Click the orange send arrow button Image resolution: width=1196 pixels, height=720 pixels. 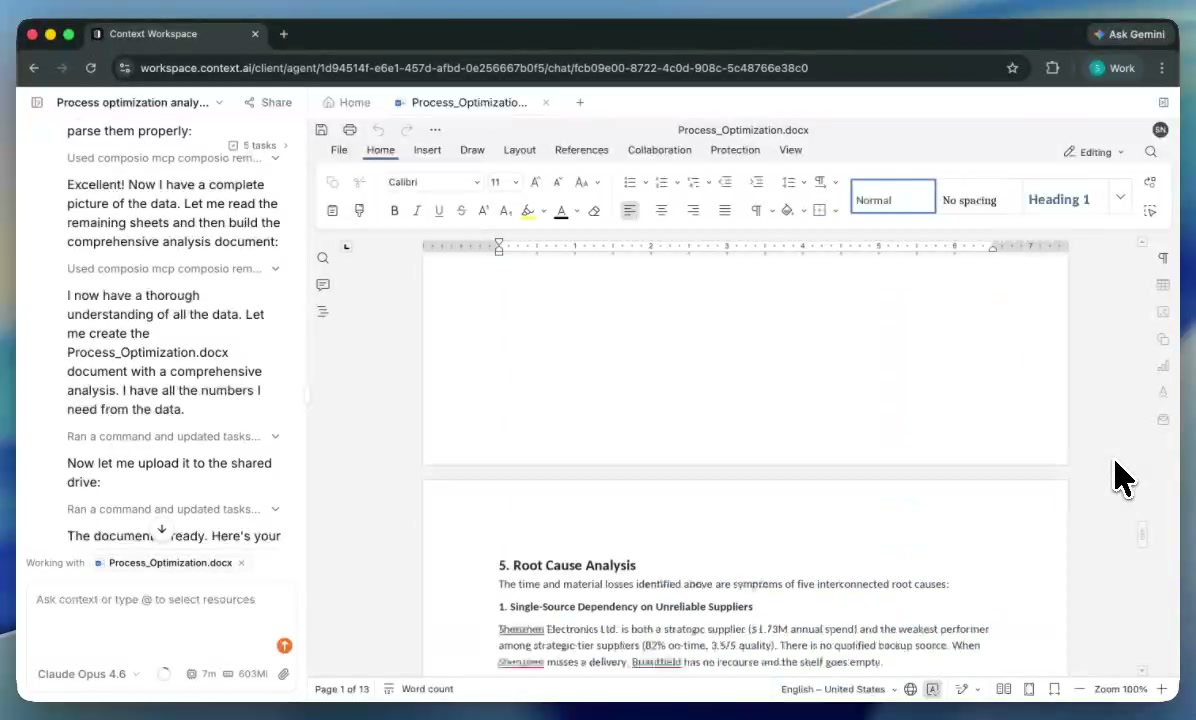[x=285, y=646]
